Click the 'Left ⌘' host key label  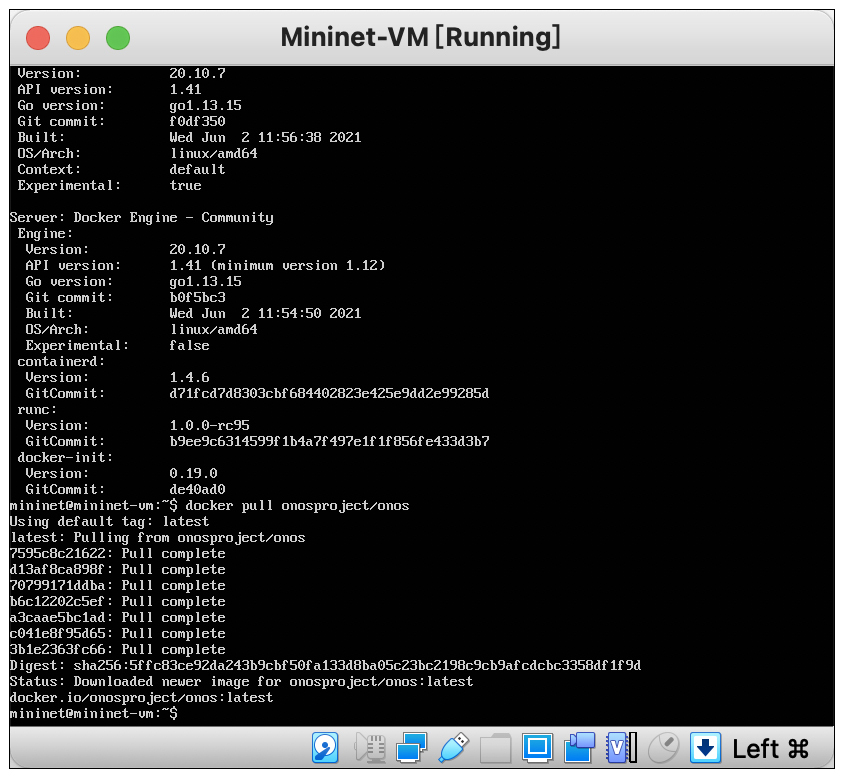(770, 748)
